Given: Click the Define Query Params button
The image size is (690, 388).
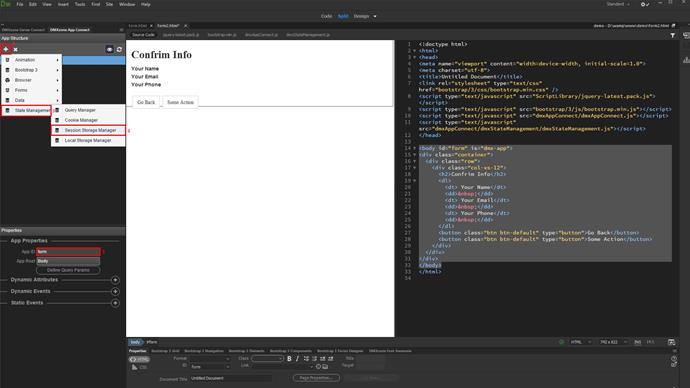Looking at the screenshot, I should point(68,270).
